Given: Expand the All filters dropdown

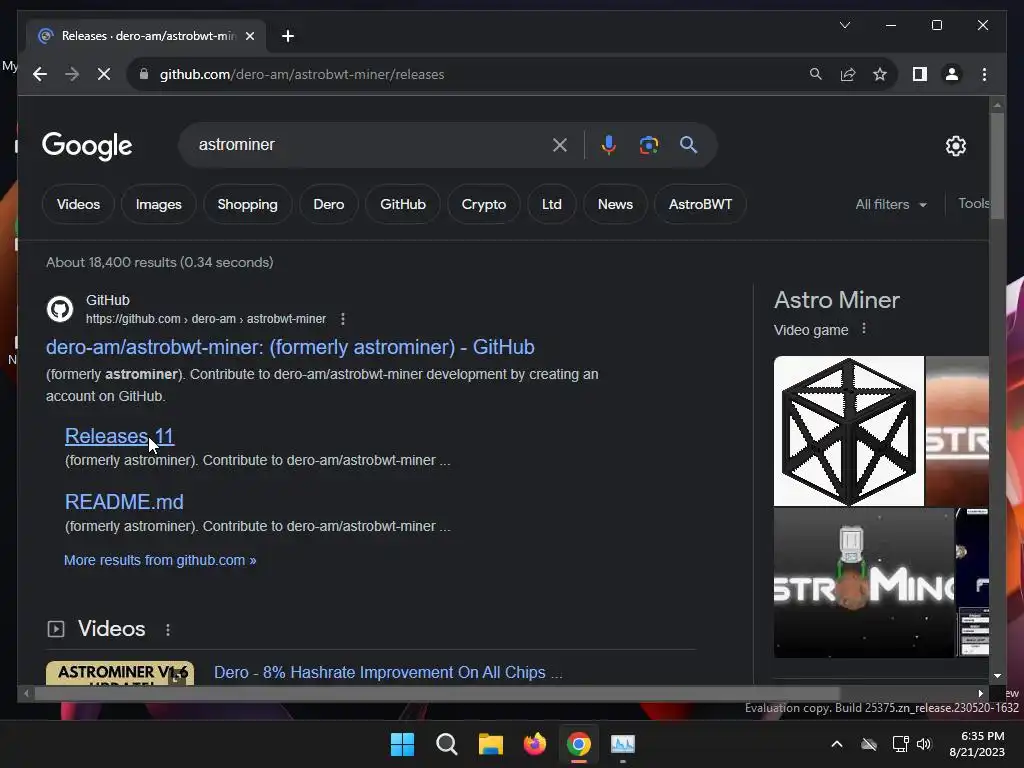Looking at the screenshot, I should [891, 204].
